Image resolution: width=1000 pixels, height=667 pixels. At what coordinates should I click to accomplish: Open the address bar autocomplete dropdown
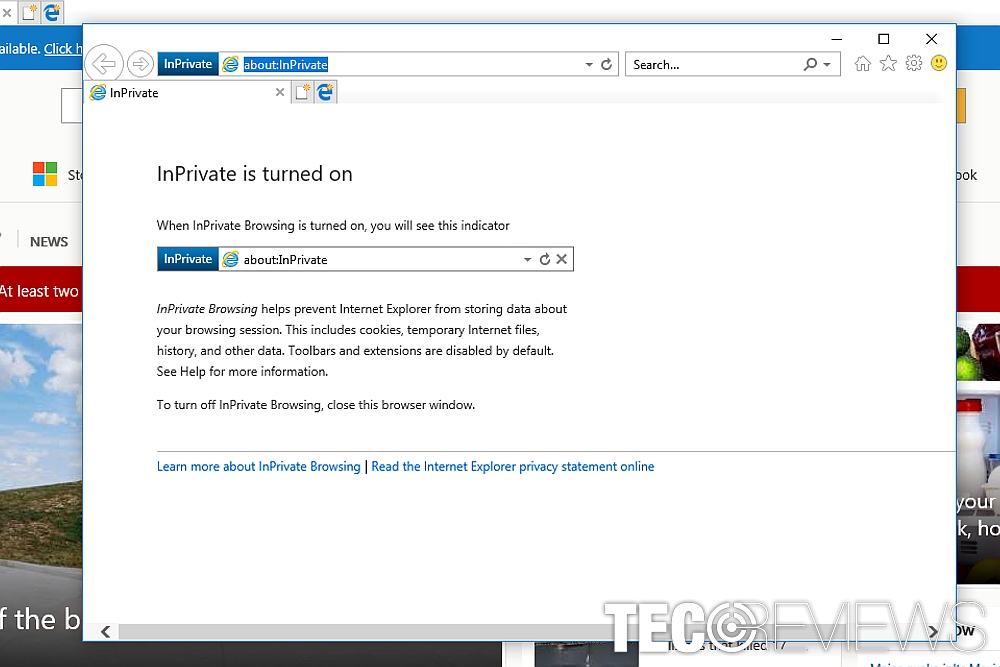(x=589, y=64)
